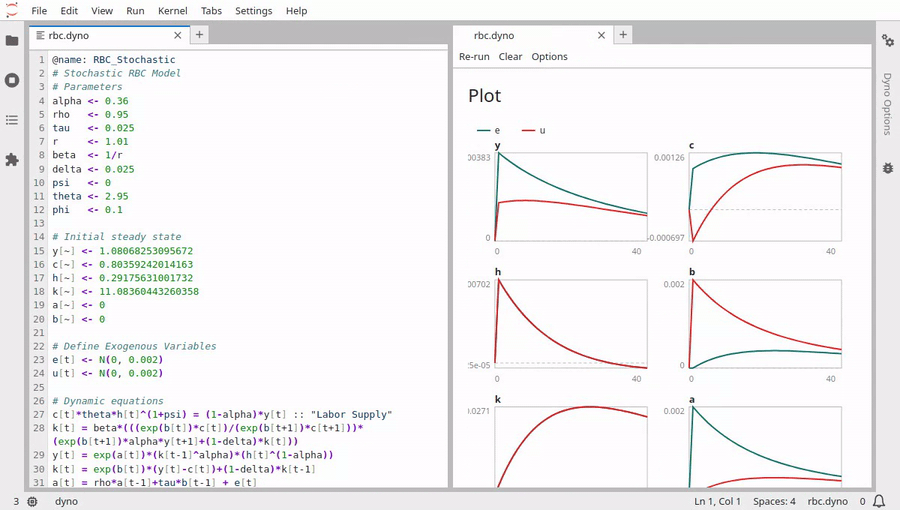Viewport: 900px width, 510px height.
Task: Click the Clear button
Action: (510, 57)
